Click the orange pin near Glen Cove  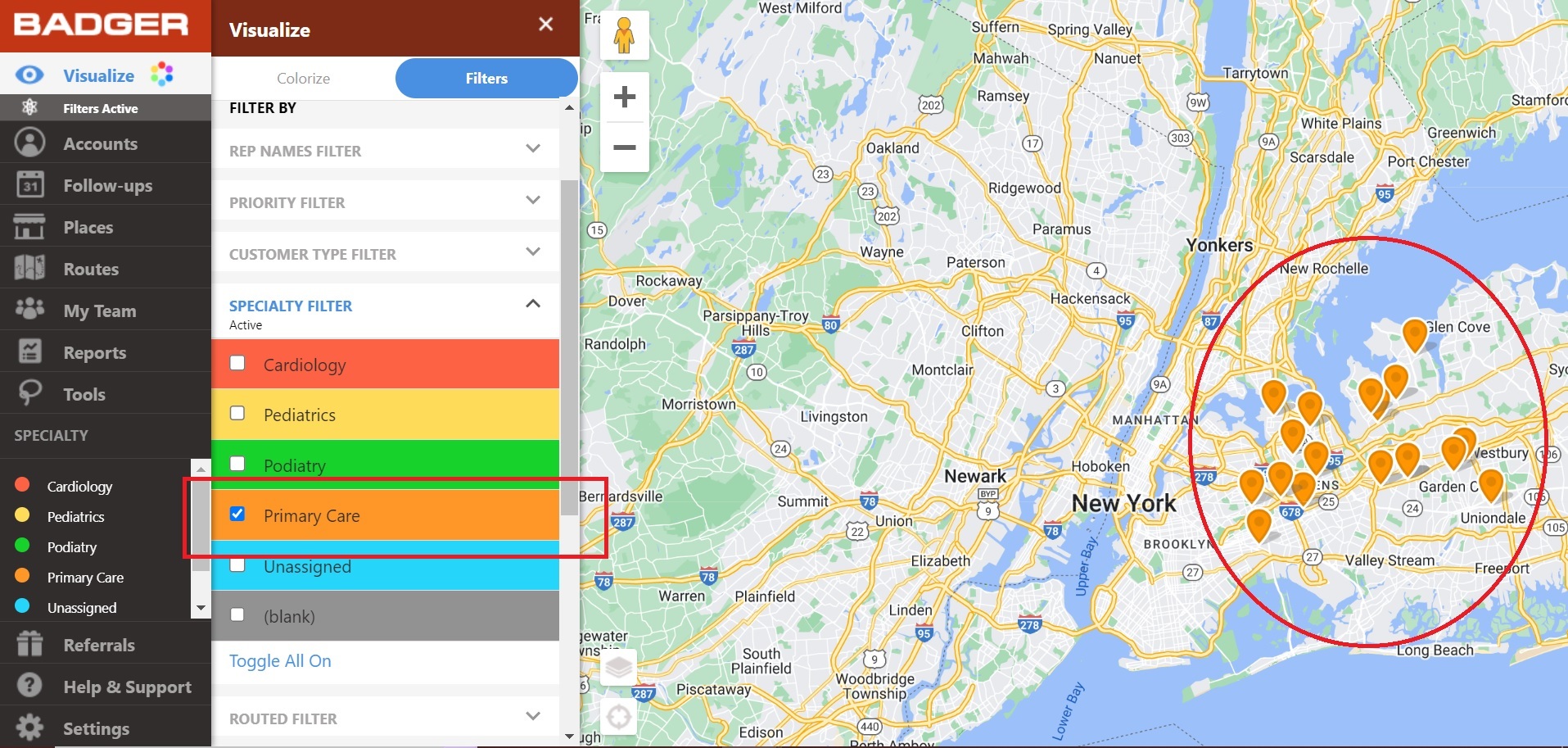[x=1415, y=336]
